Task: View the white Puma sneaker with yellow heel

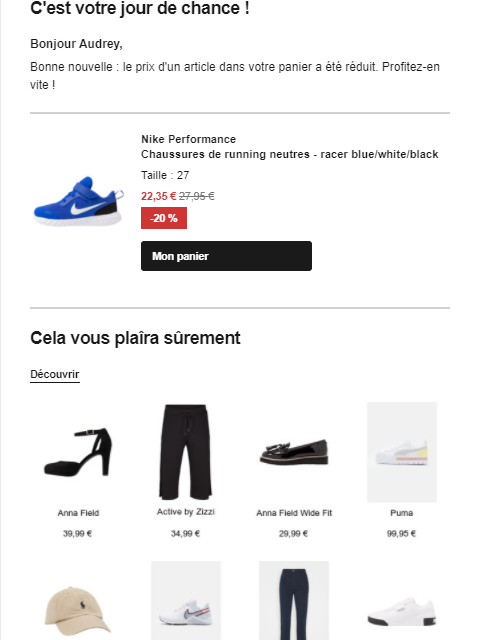Action: coord(402,452)
